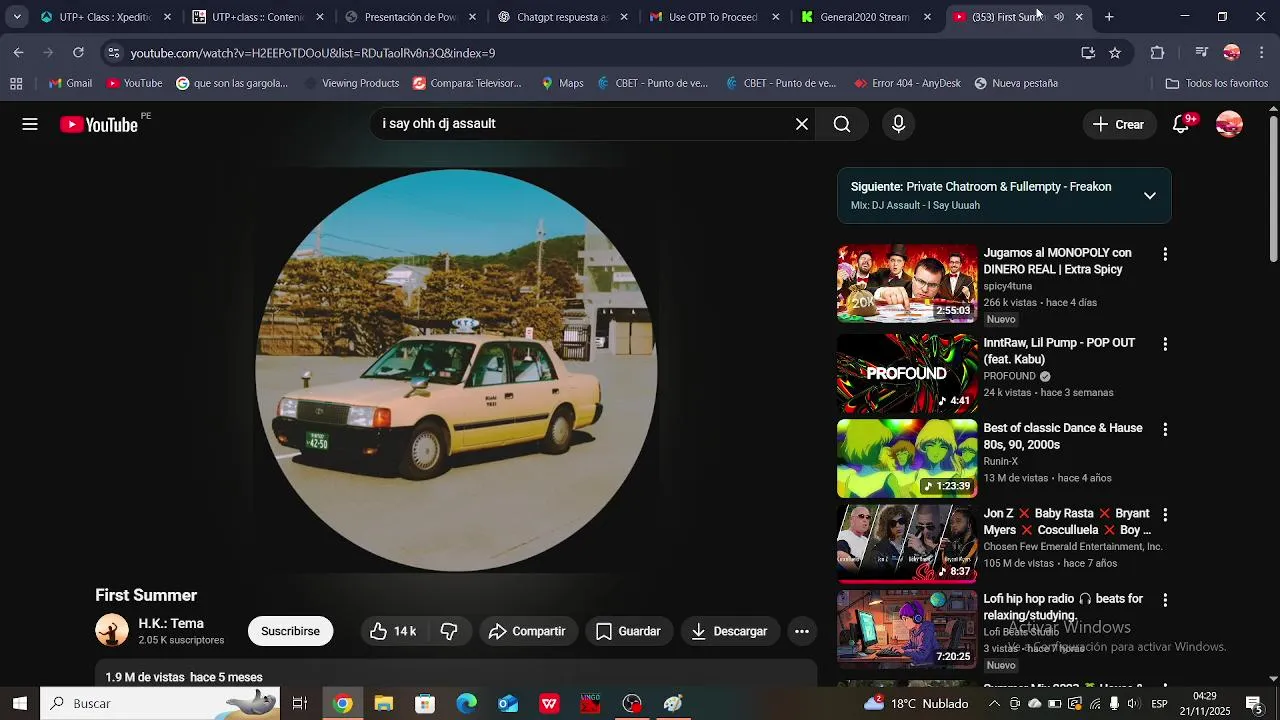Open options for Best of classic Dance video
The width and height of the screenshot is (1280, 720).
(1164, 429)
